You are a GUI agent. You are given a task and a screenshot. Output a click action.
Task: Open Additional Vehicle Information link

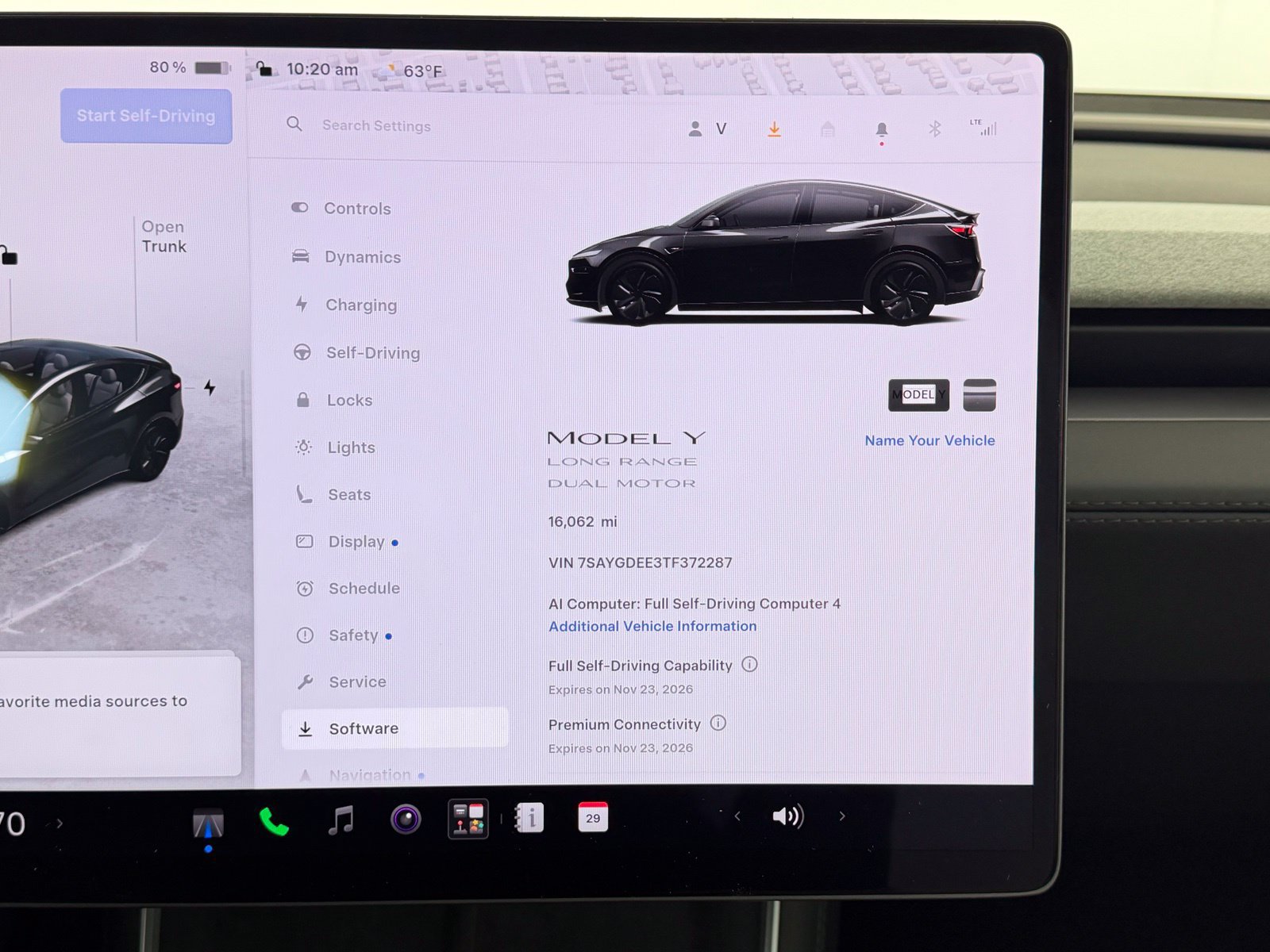[652, 626]
